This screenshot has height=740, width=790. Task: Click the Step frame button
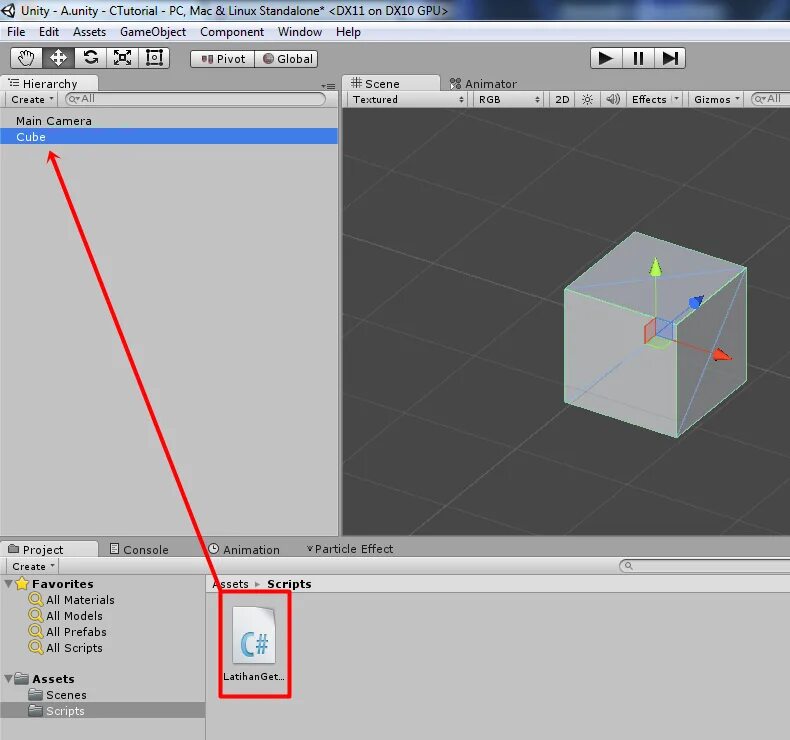coord(670,58)
